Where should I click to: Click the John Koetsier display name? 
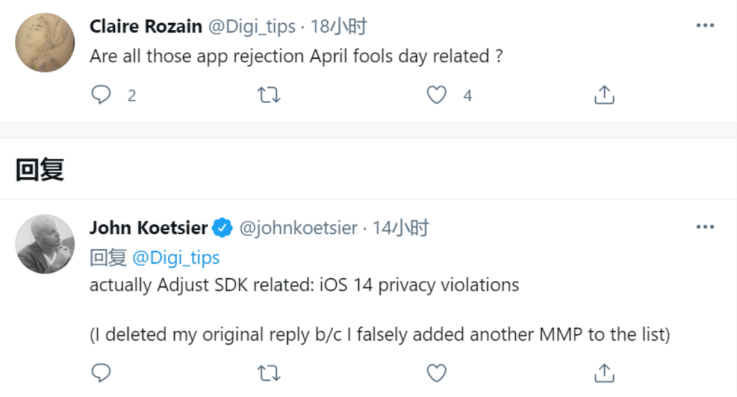click(149, 228)
